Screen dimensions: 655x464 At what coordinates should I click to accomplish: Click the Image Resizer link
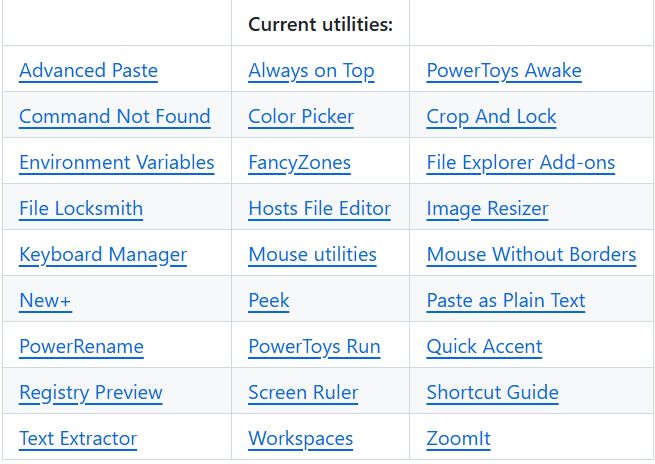coord(487,209)
